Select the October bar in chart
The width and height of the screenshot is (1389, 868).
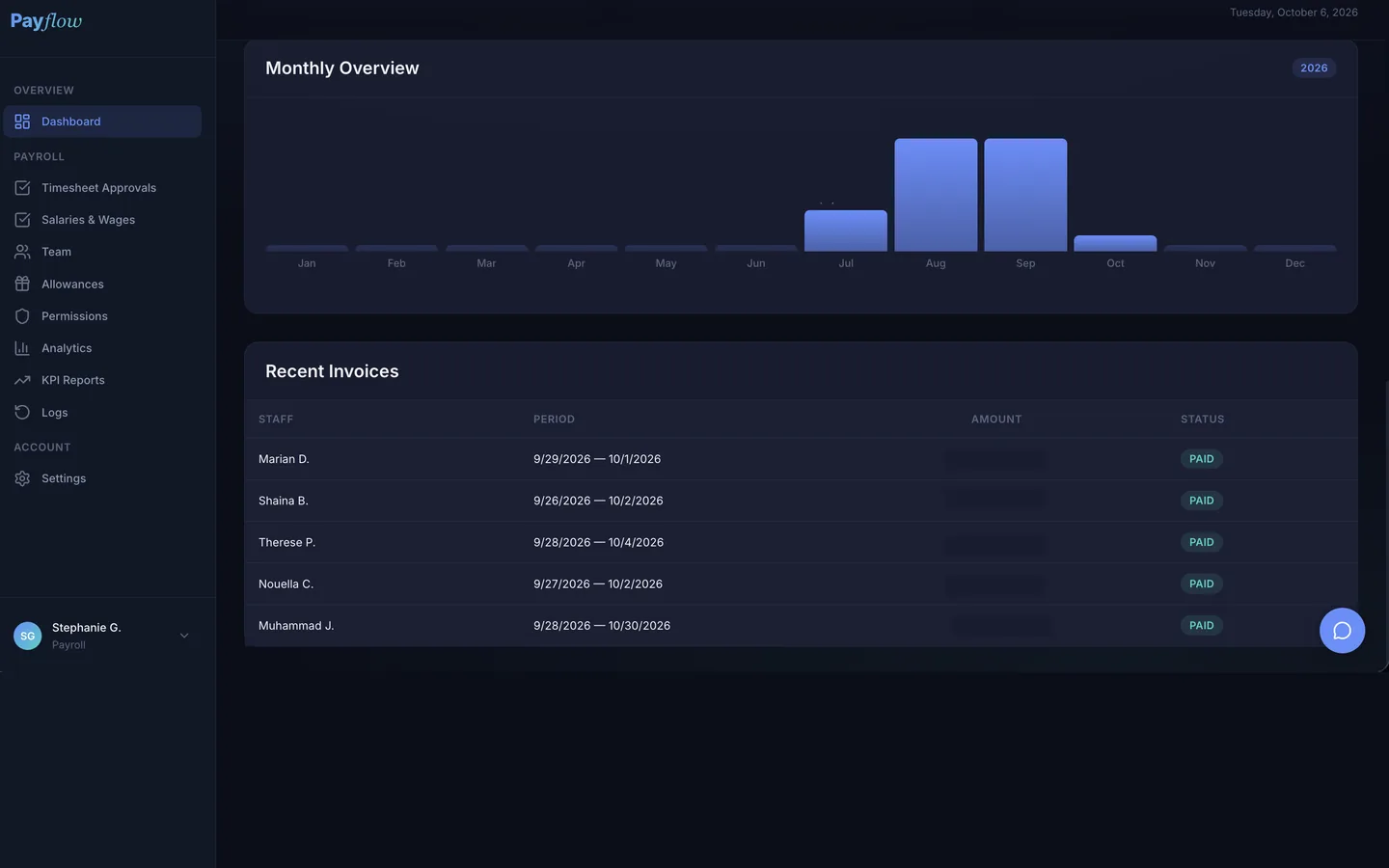pyautogui.click(x=1115, y=243)
